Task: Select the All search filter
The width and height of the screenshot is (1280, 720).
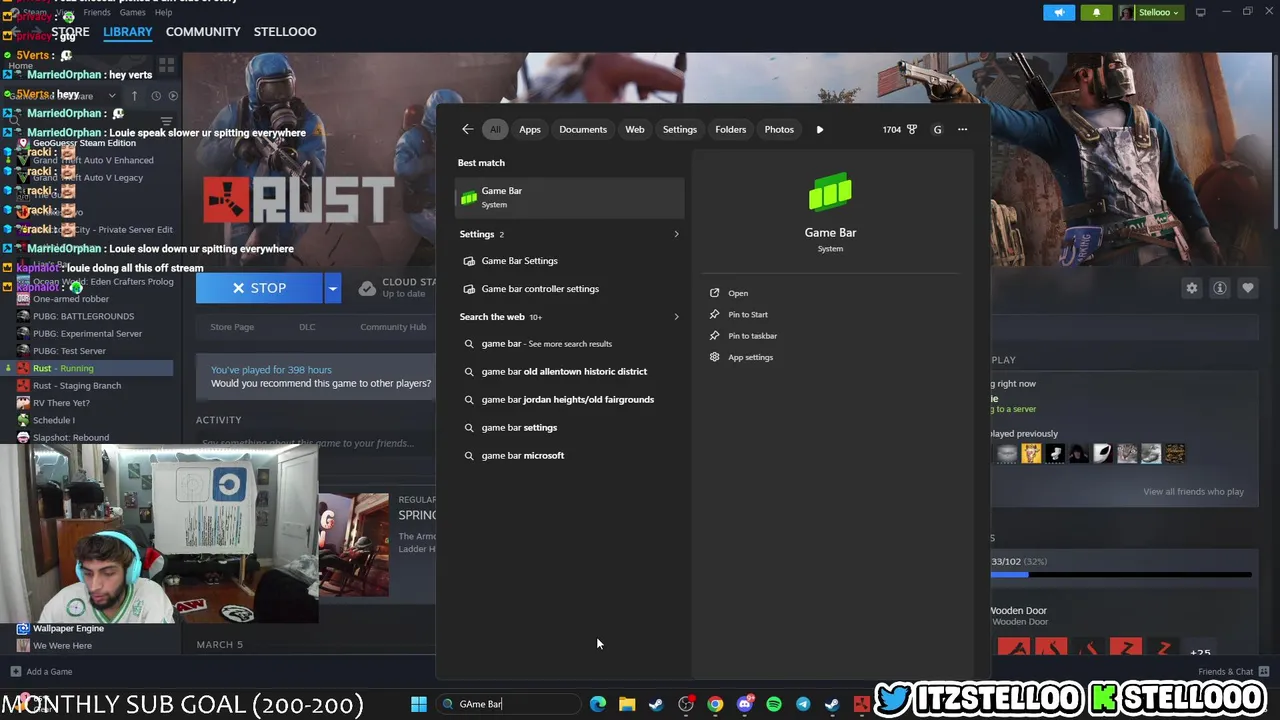Action: (x=495, y=129)
